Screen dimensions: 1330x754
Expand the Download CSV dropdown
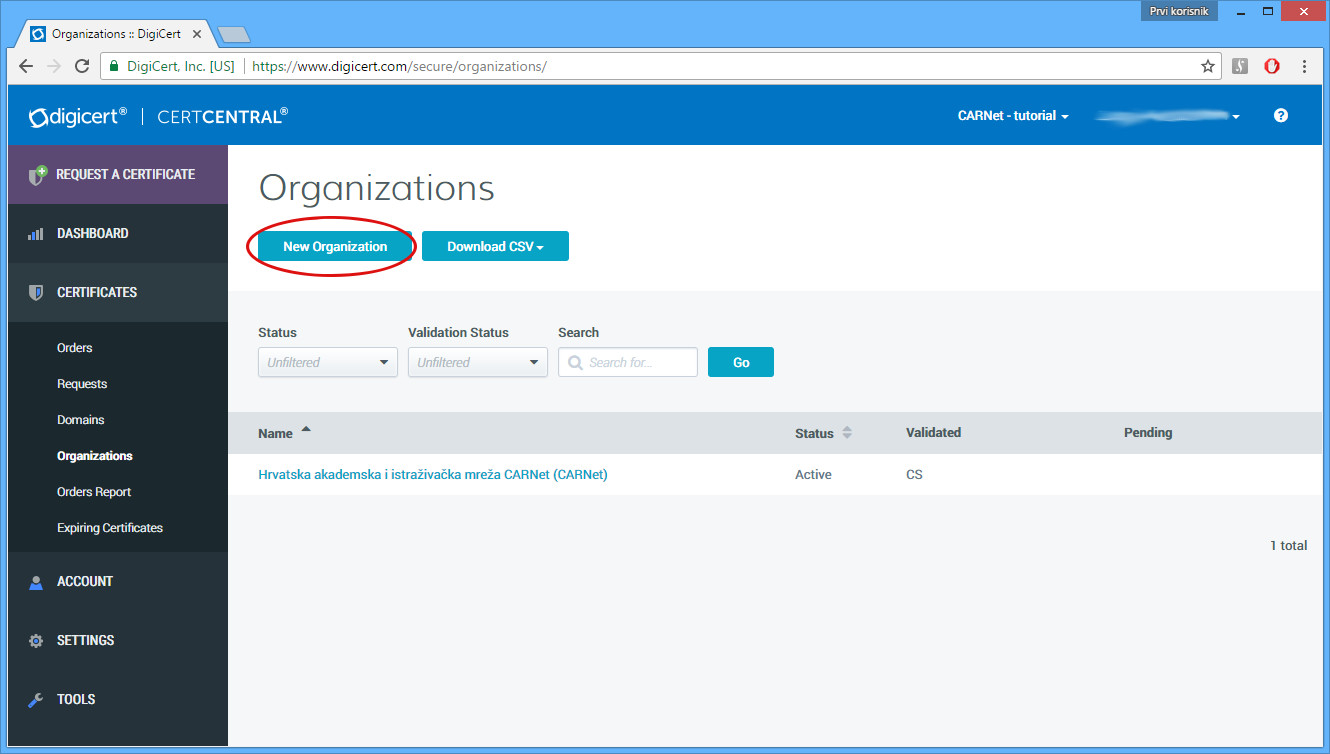[495, 246]
